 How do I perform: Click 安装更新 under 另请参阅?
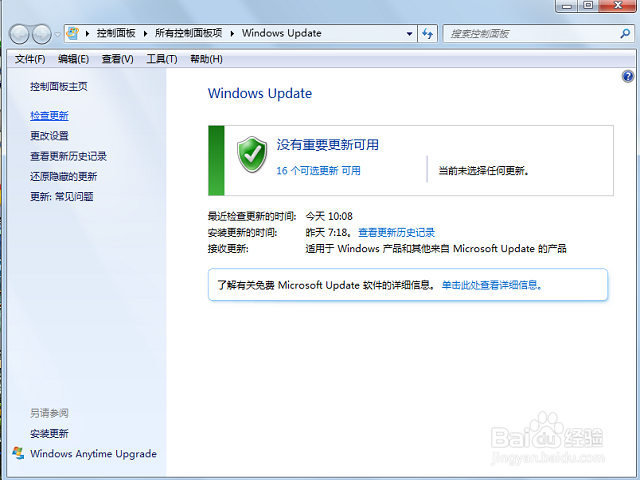(49, 433)
